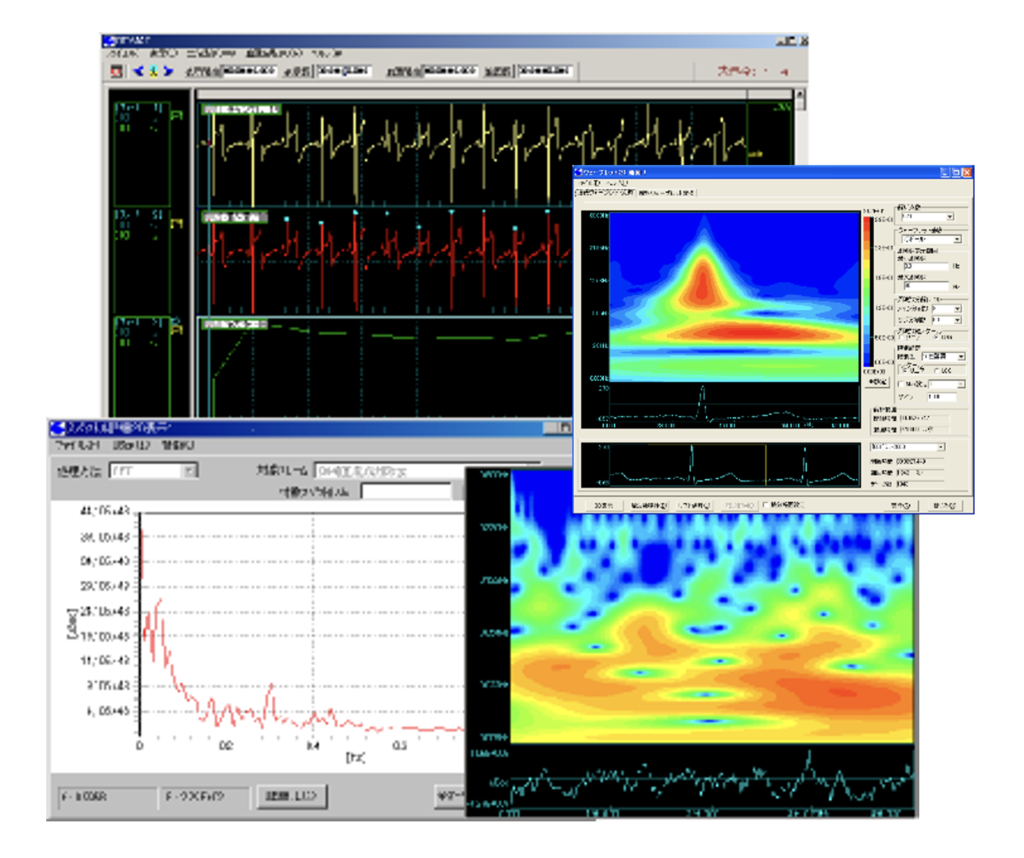The height and width of the screenshot is (858, 1024).
Task: Click the empty input field in the spectrum window
Action: [x=406, y=491]
